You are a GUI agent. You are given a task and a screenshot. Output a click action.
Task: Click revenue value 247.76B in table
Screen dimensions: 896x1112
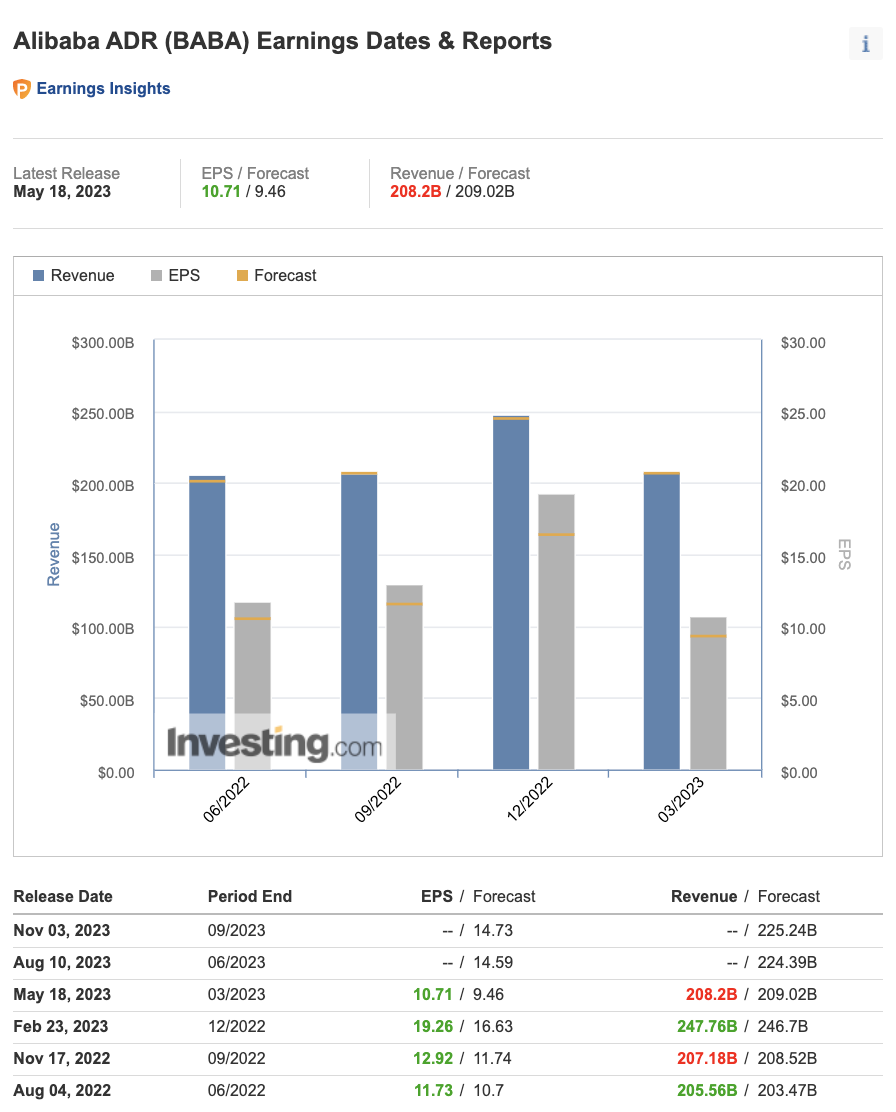click(x=707, y=1026)
